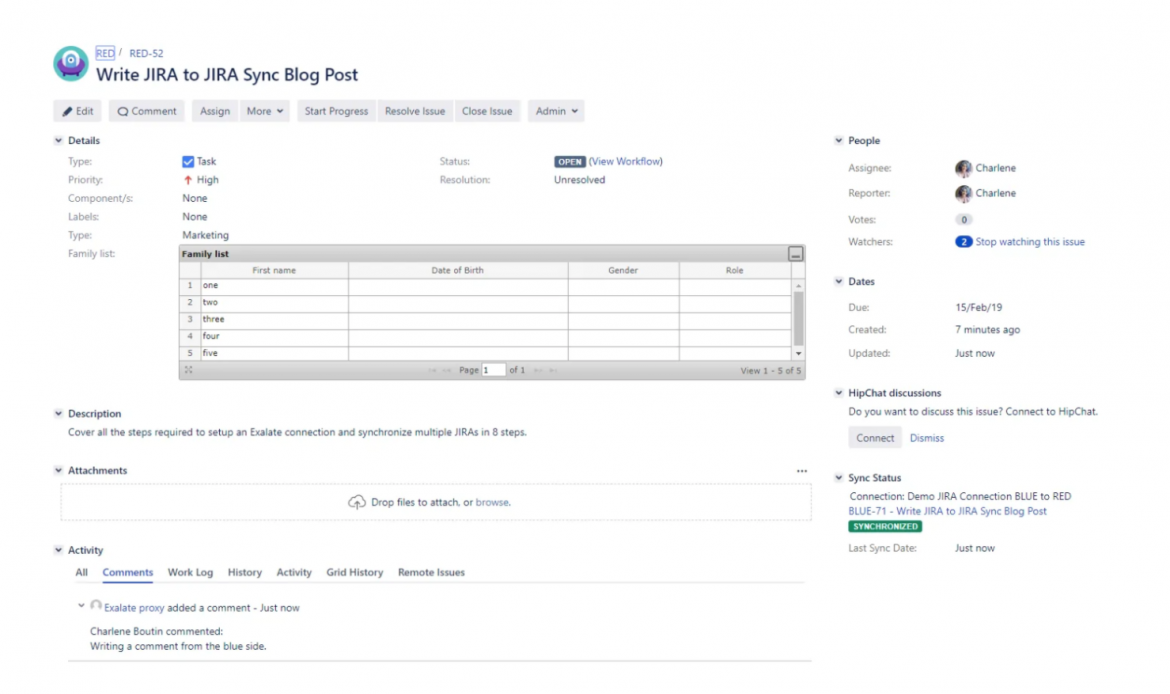This screenshot has height=694, width=1170.
Task: Click the project avatar icon
Action: coord(71,63)
